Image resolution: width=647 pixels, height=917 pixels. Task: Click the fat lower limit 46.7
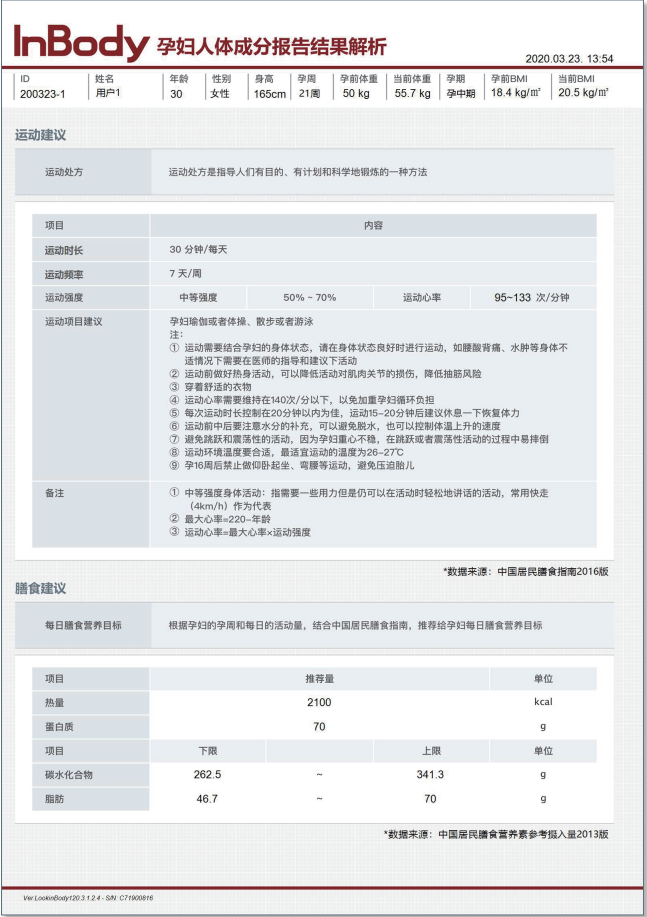click(x=208, y=798)
